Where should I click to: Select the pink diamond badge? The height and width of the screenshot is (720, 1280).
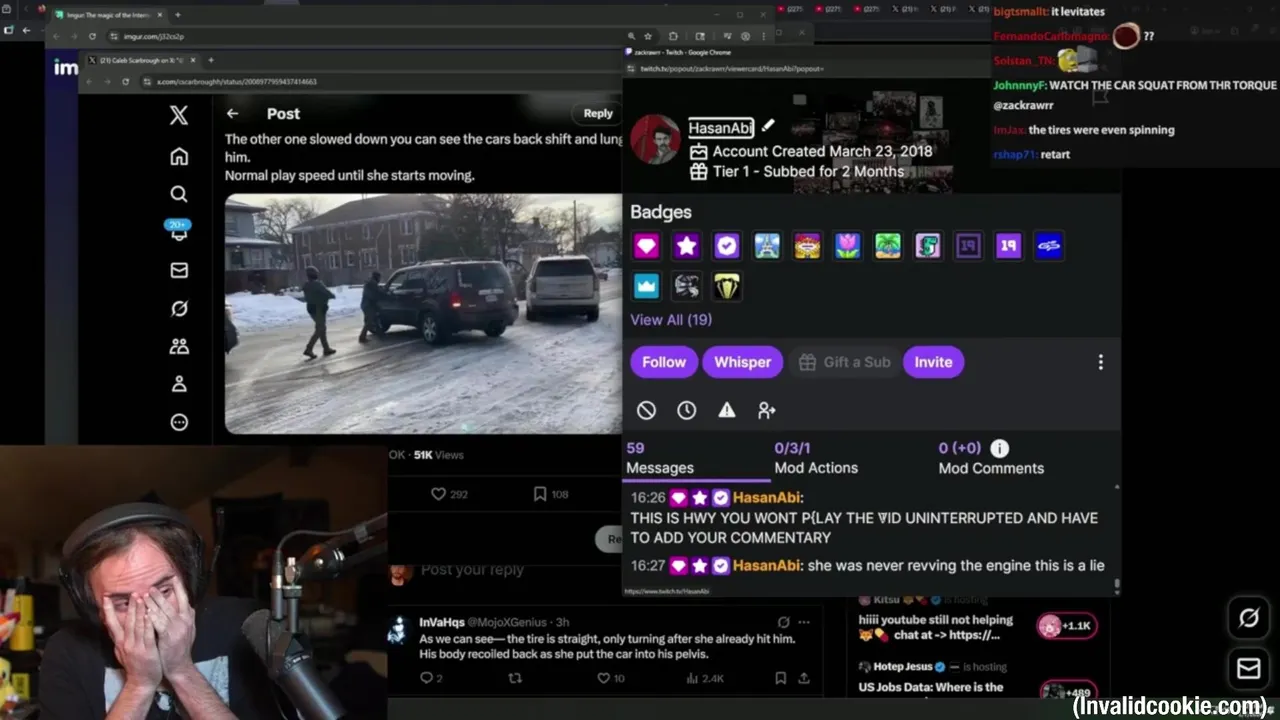click(646, 246)
